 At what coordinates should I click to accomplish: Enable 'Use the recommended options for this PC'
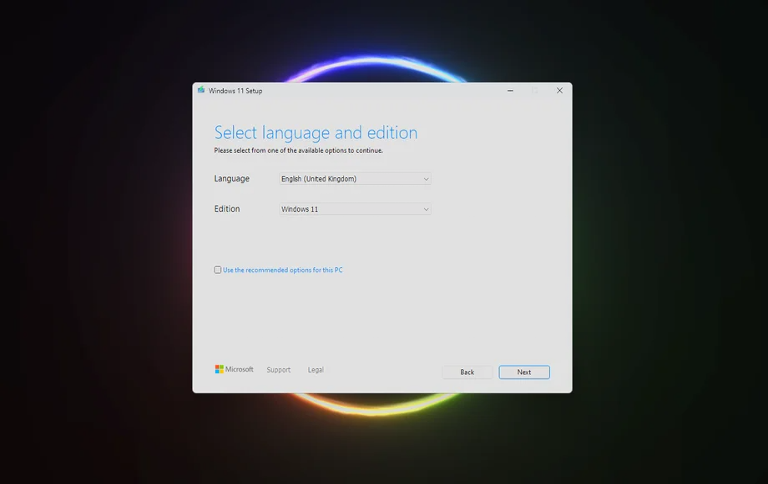(217, 270)
